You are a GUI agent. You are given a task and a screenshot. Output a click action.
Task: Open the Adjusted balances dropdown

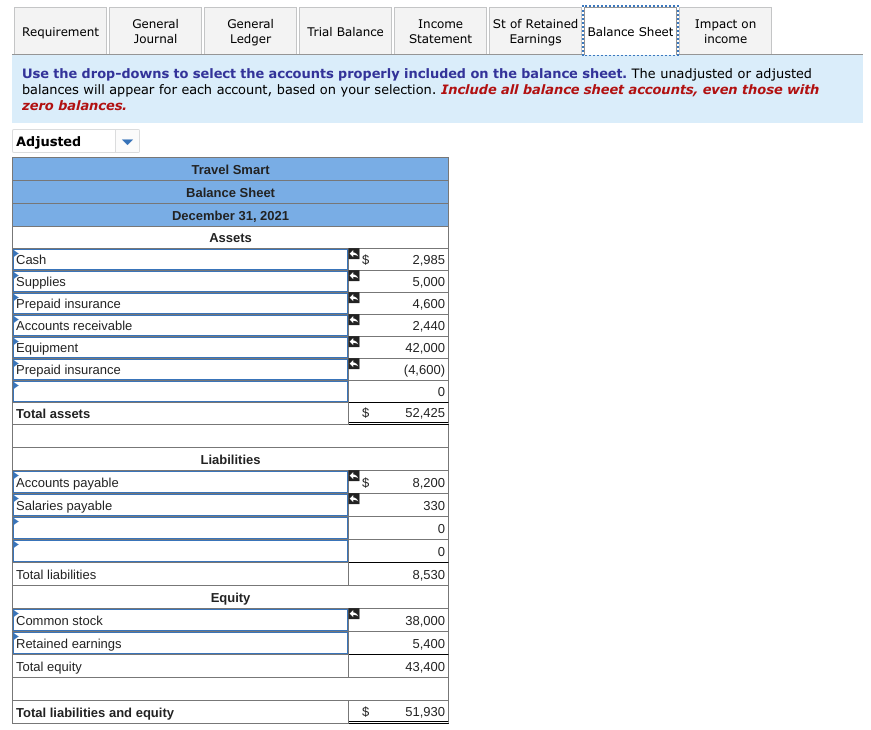(x=127, y=141)
